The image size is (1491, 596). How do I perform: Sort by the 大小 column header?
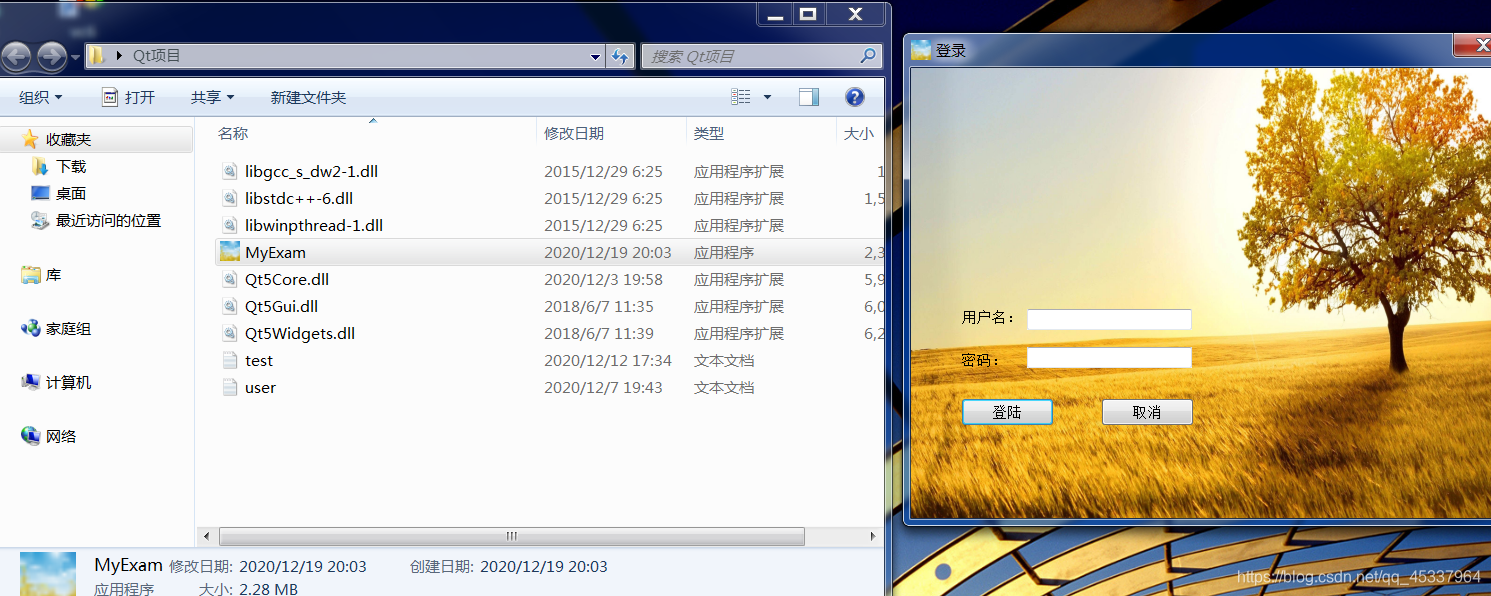point(859,133)
